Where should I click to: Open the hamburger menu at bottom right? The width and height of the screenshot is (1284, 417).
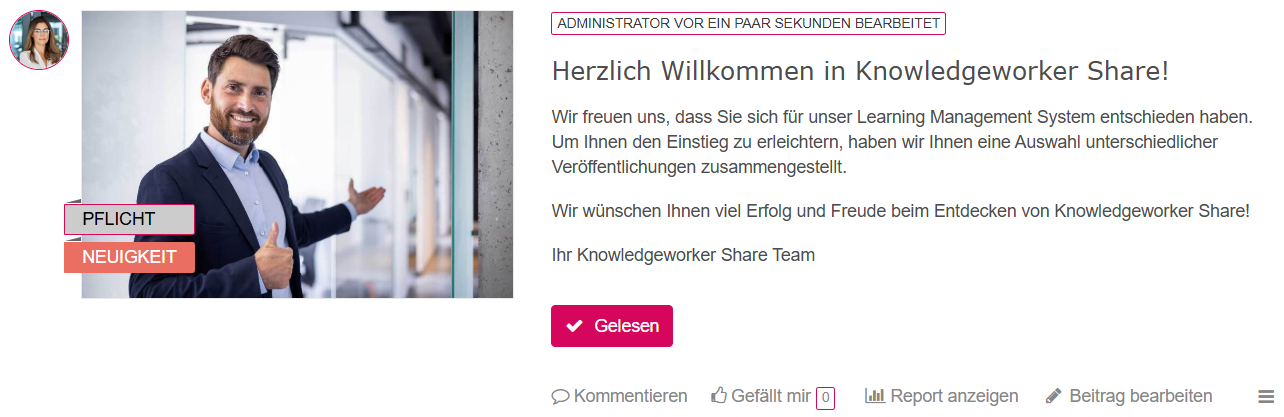click(1266, 397)
